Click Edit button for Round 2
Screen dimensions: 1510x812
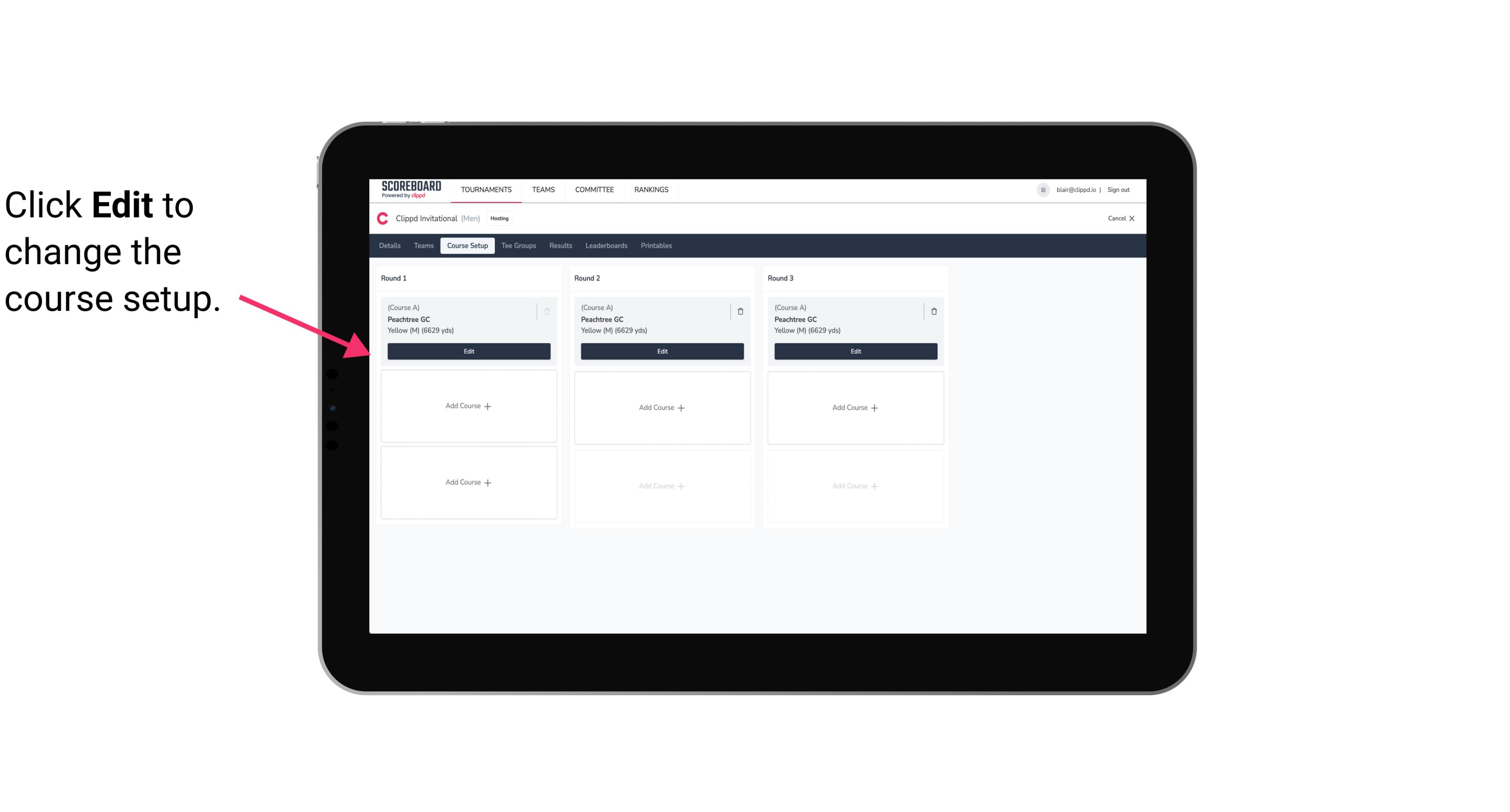[662, 351]
